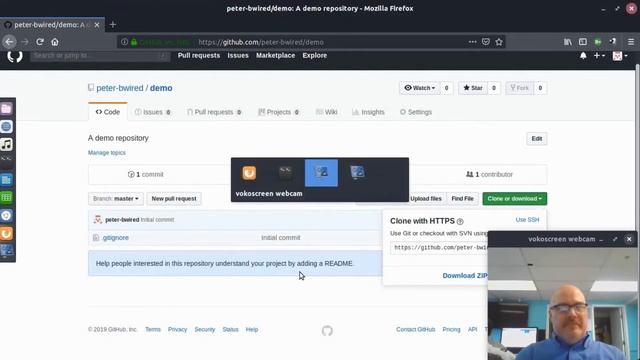640x360 pixels.
Task: Toggle the Firefox sidebar icon
Action: 583,42
